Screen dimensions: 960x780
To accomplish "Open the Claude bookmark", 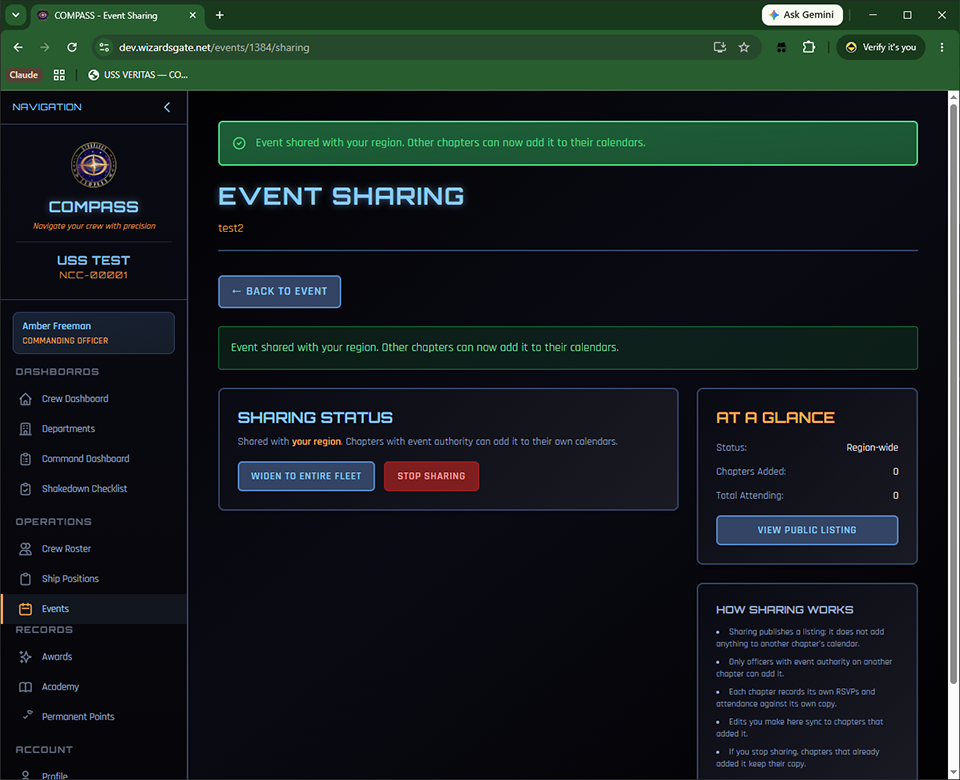I will (23, 75).
